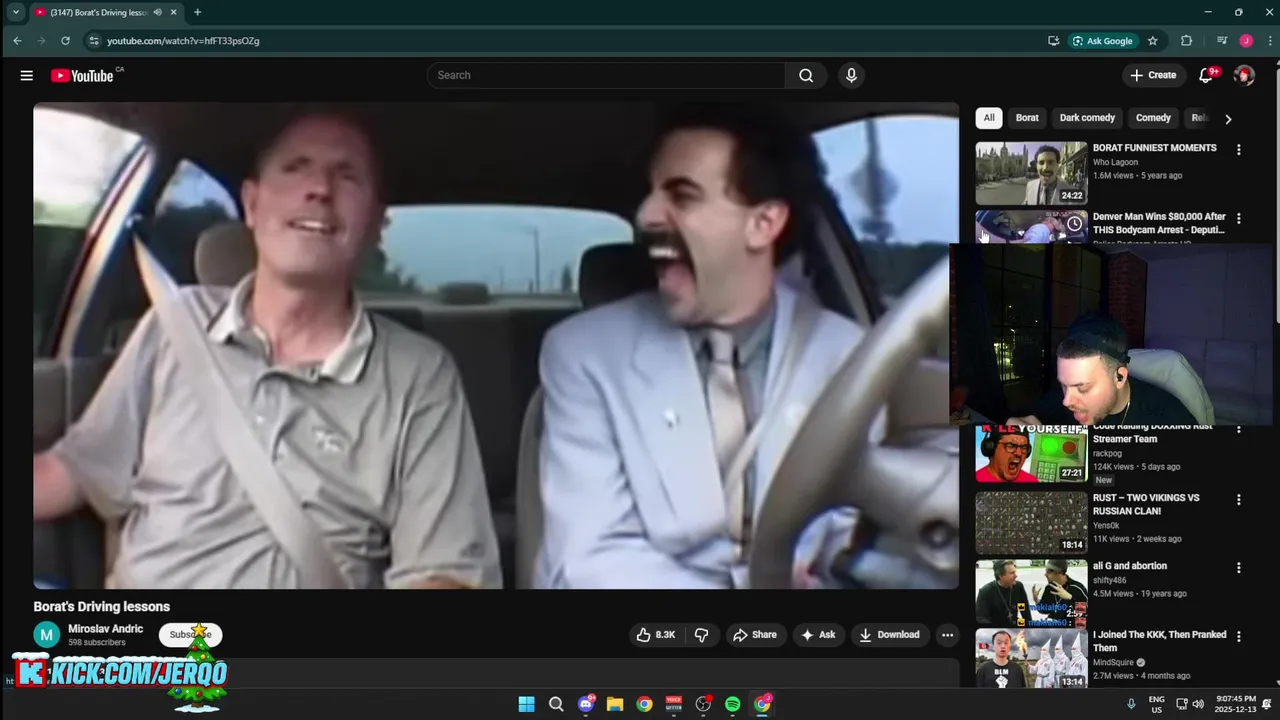Click the Borat video player

click(496, 345)
